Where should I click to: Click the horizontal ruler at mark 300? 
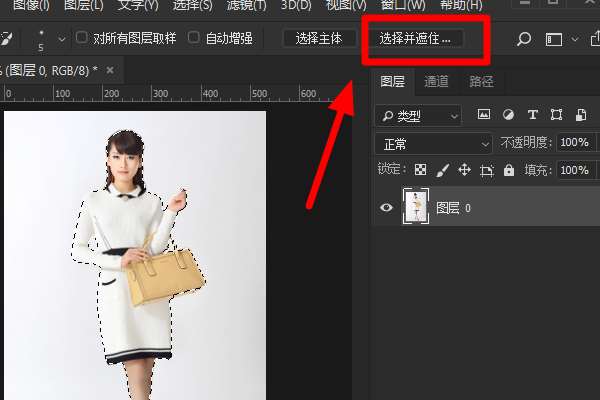[160, 94]
